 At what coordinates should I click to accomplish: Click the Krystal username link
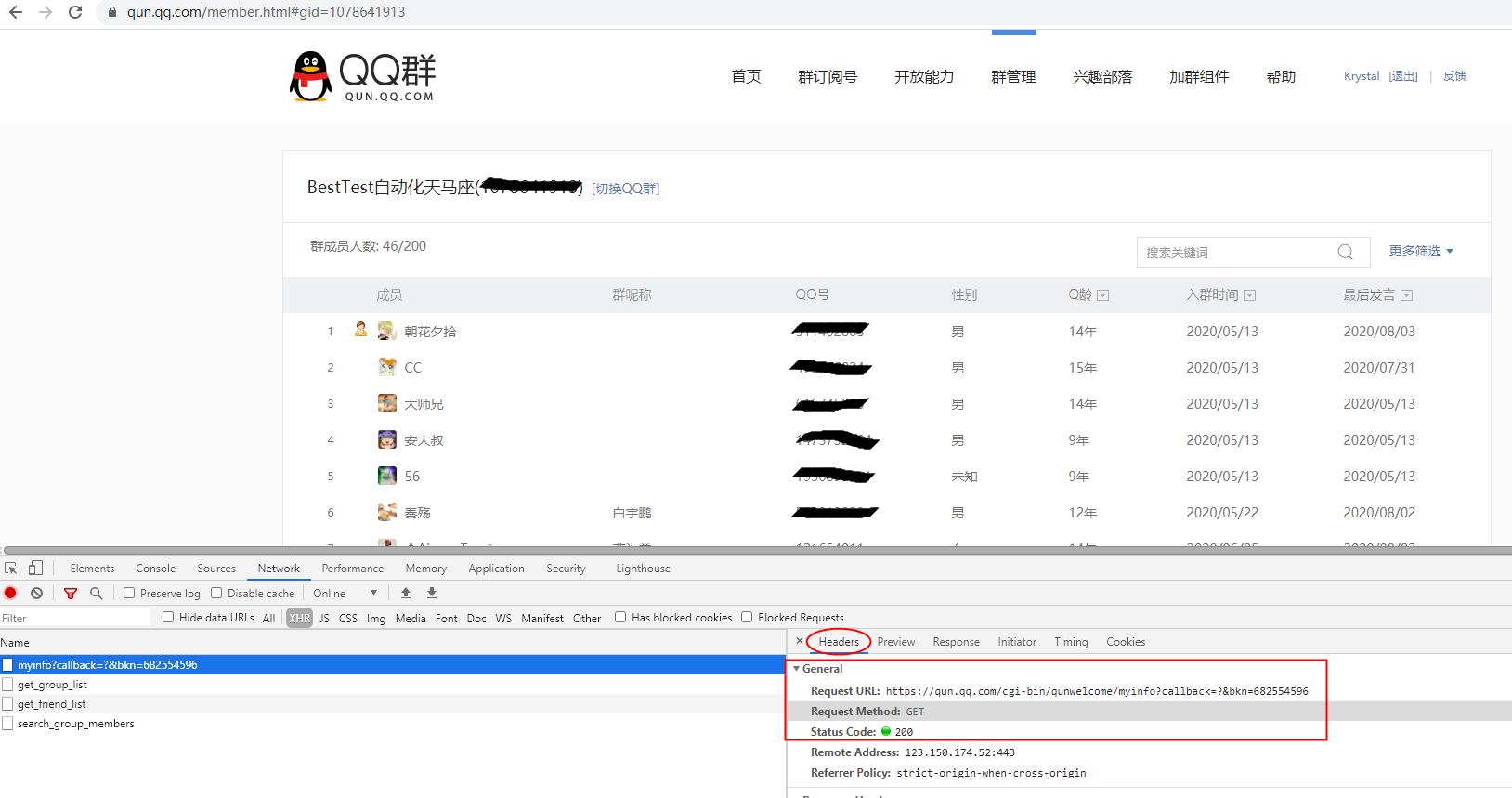point(1362,76)
